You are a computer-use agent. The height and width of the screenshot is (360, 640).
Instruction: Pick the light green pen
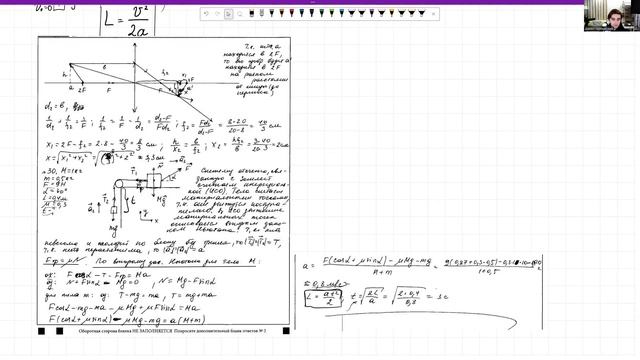[x=332, y=13]
